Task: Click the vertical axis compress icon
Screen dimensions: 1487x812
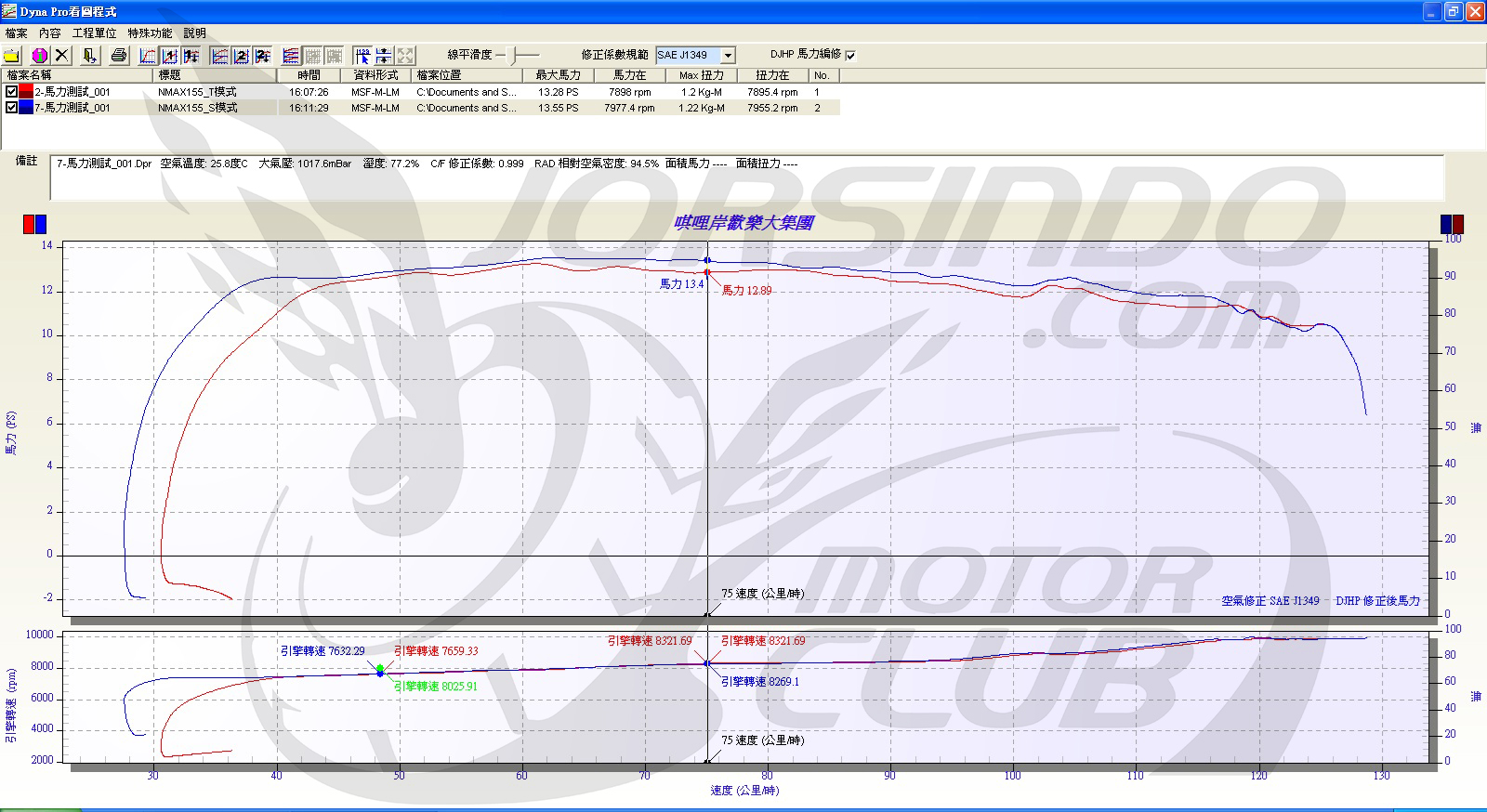Action: click(x=384, y=56)
